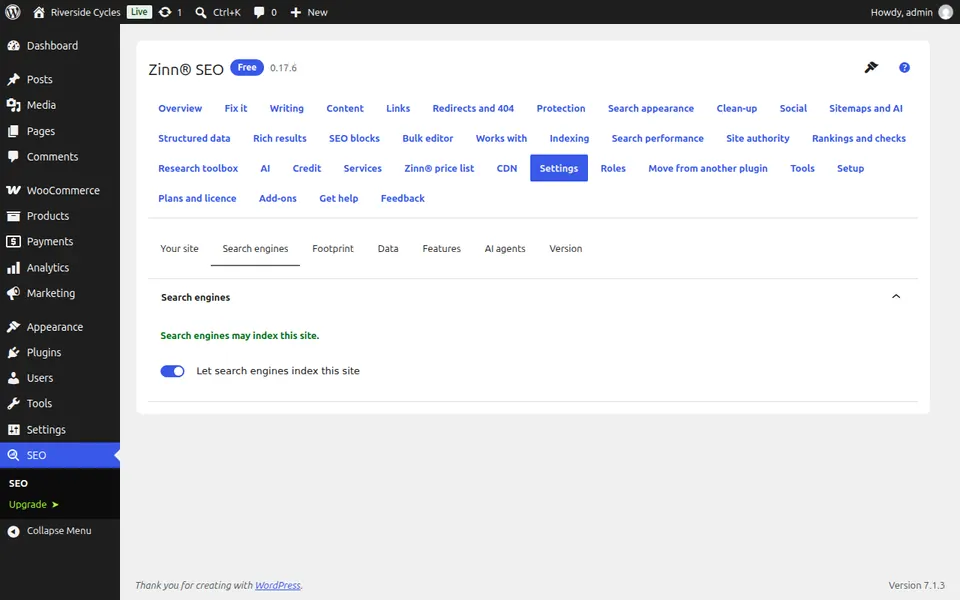Open WordPress Settings sidebar menu
This screenshot has width=960, height=600.
60,430
